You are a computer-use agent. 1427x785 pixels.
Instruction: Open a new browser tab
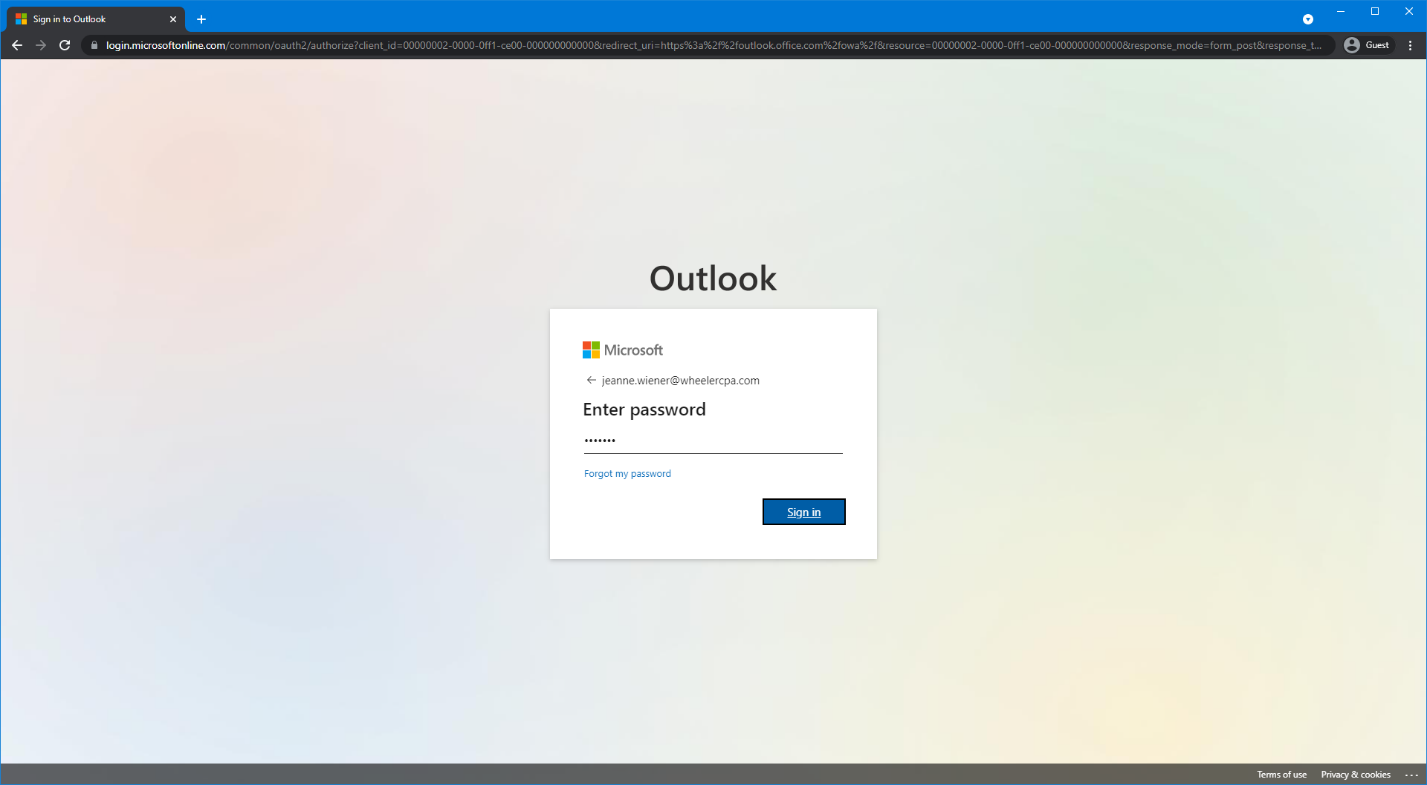coord(201,19)
